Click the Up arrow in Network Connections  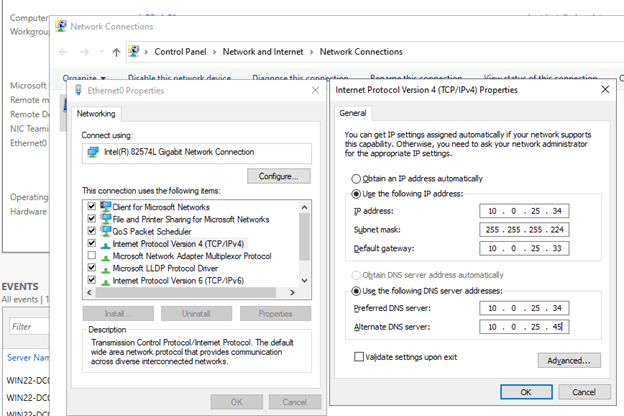tap(116, 51)
